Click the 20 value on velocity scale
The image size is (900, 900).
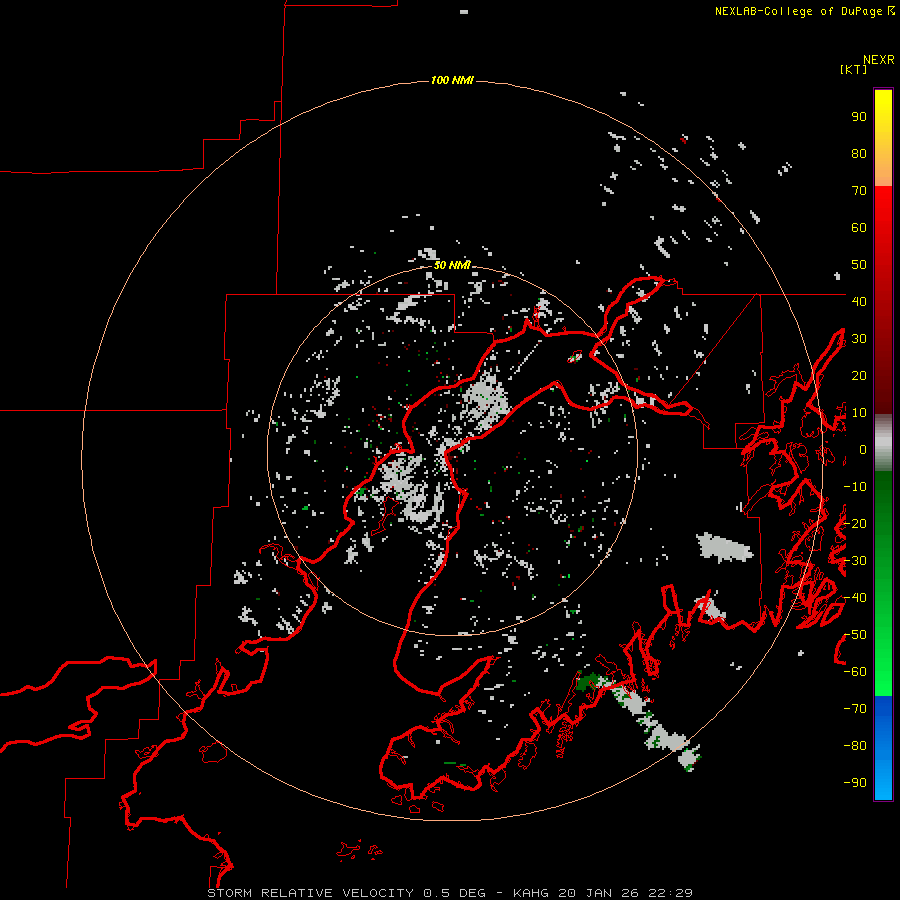859,375
